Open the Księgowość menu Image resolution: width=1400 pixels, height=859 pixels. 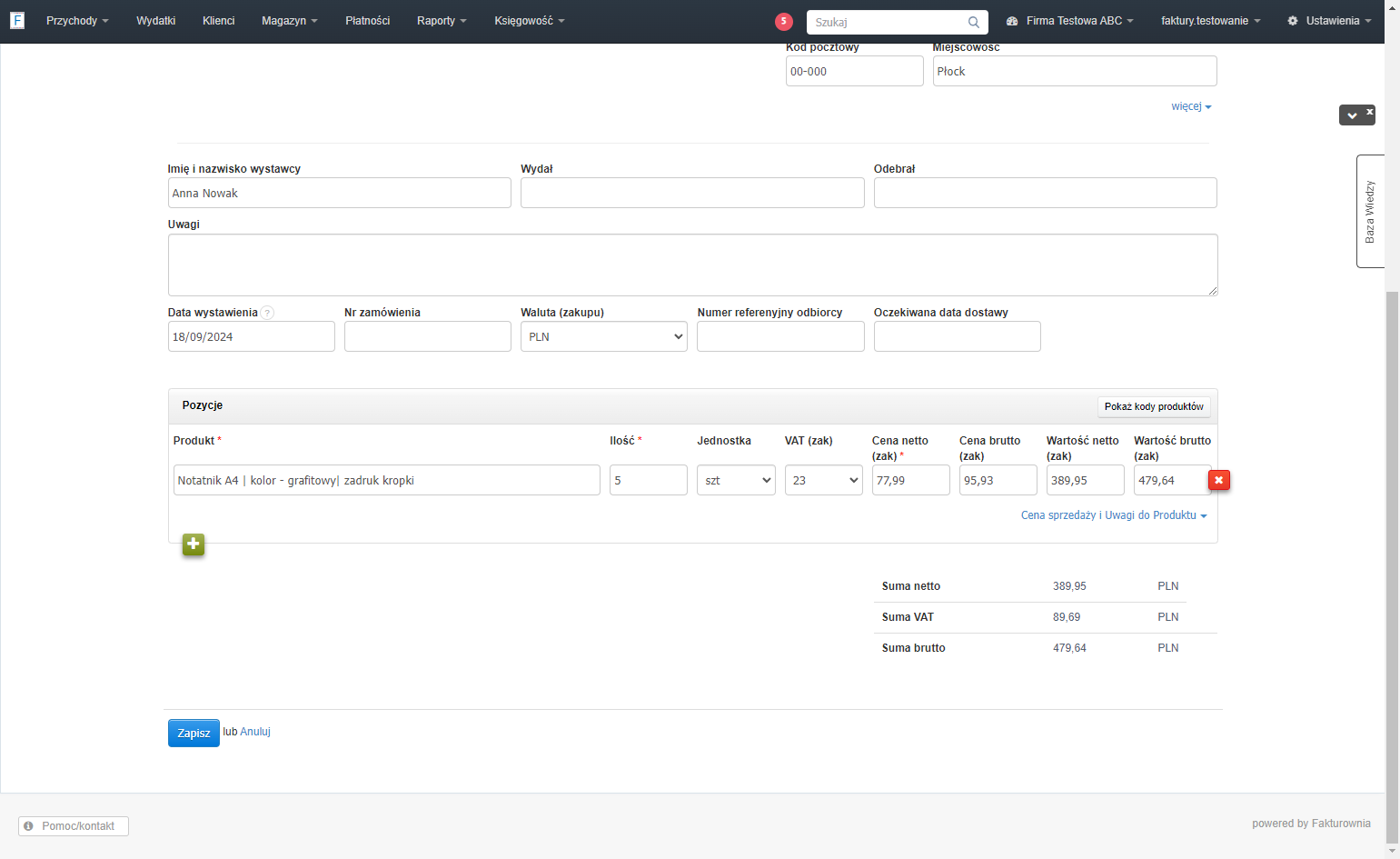tap(530, 21)
